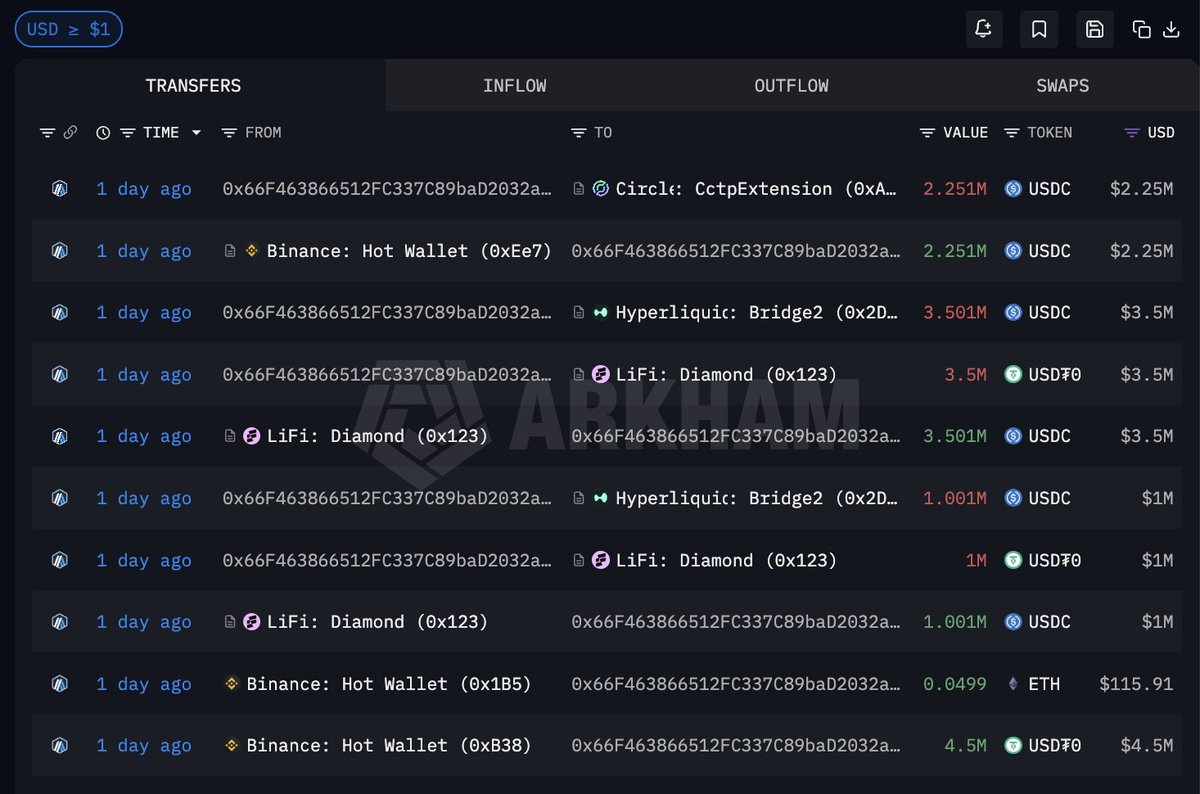Open the TOKEN column filter
Image resolution: width=1200 pixels, height=794 pixels.
(x=1012, y=132)
